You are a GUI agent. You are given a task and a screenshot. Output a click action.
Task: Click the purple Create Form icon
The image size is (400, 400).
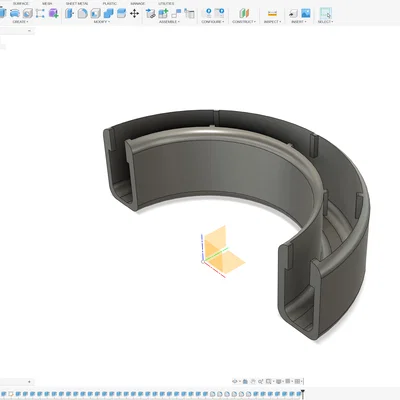pos(53,13)
